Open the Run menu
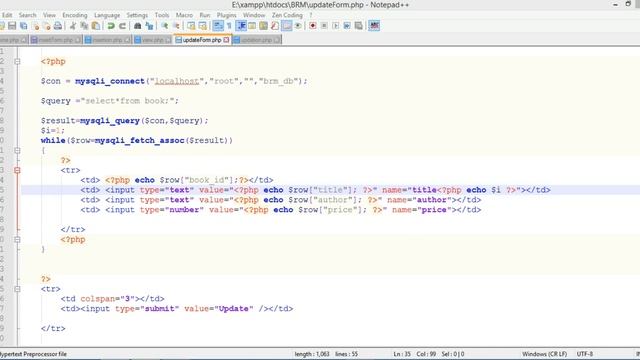Viewport: 640px width, 360px height. pyautogui.click(x=205, y=15)
